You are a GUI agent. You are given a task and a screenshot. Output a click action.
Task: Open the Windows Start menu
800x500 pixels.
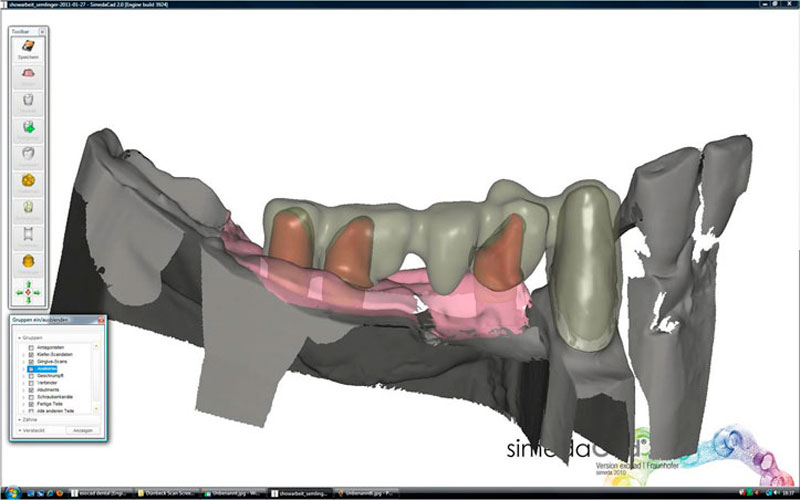(x=8, y=493)
